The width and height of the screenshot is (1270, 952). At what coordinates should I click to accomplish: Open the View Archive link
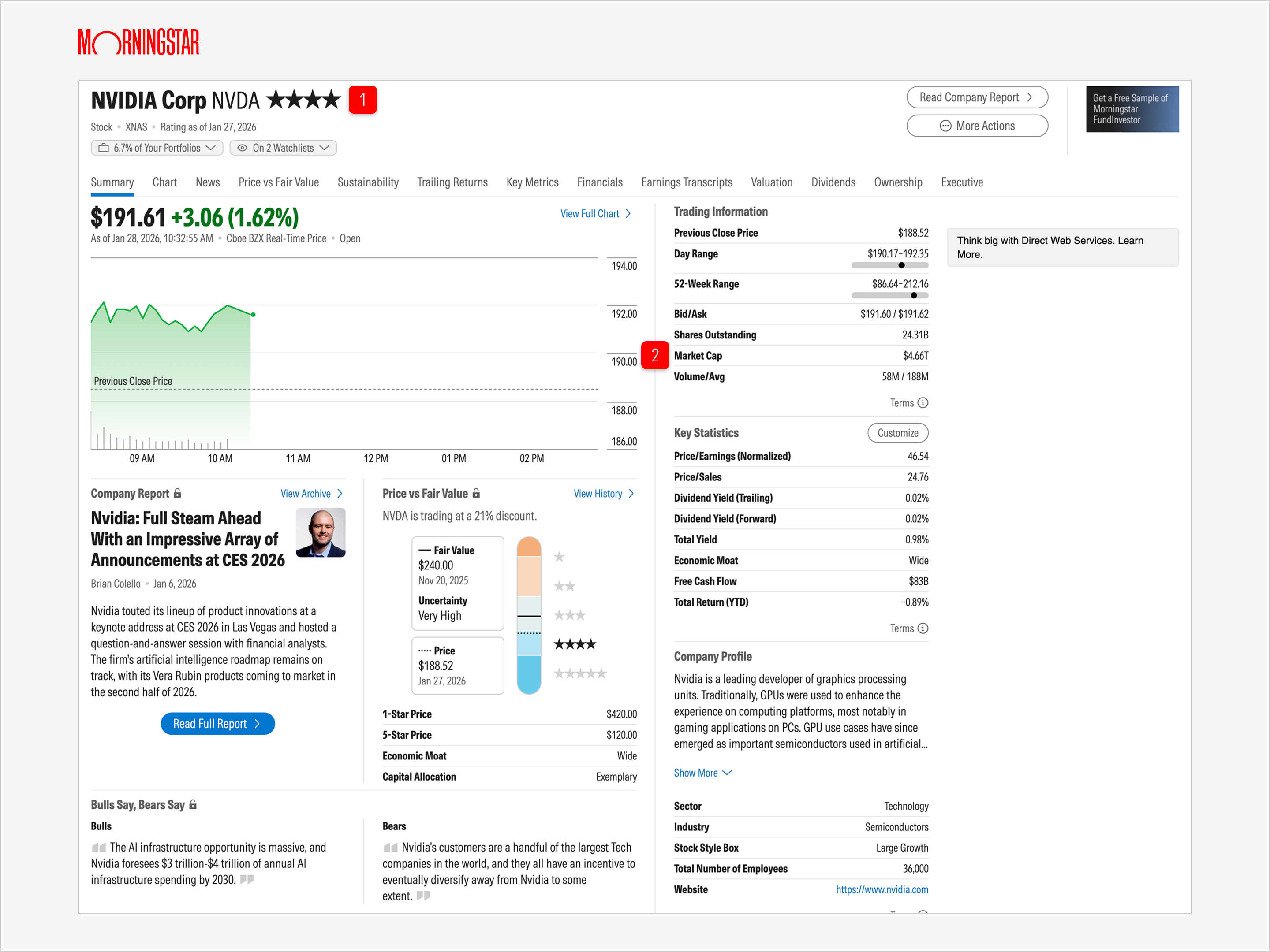pyautogui.click(x=312, y=494)
